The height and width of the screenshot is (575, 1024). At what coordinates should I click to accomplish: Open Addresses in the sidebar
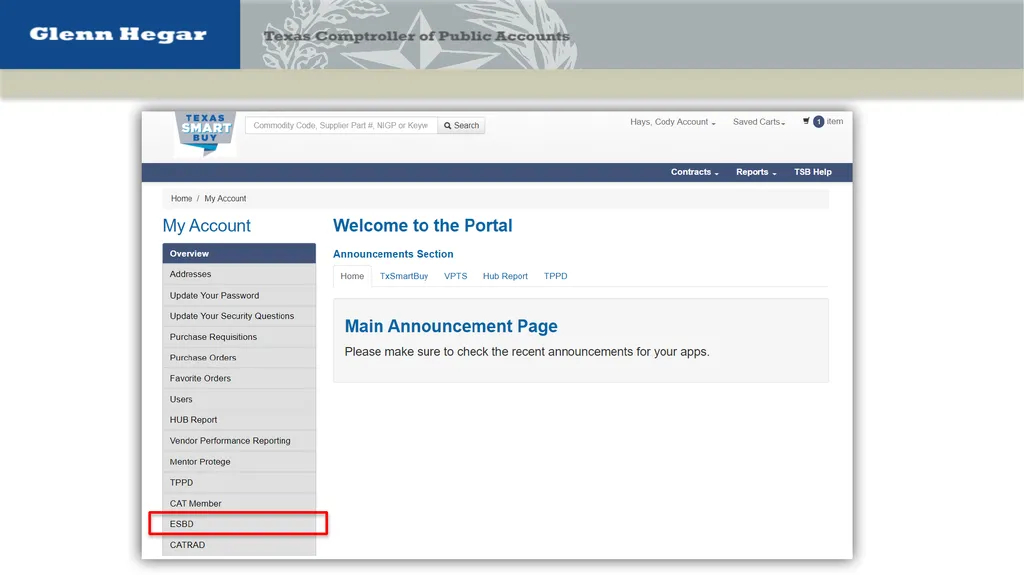(239, 274)
